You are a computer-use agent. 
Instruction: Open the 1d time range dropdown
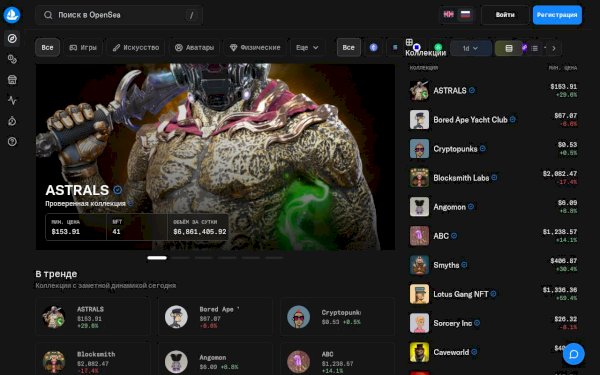click(x=471, y=48)
